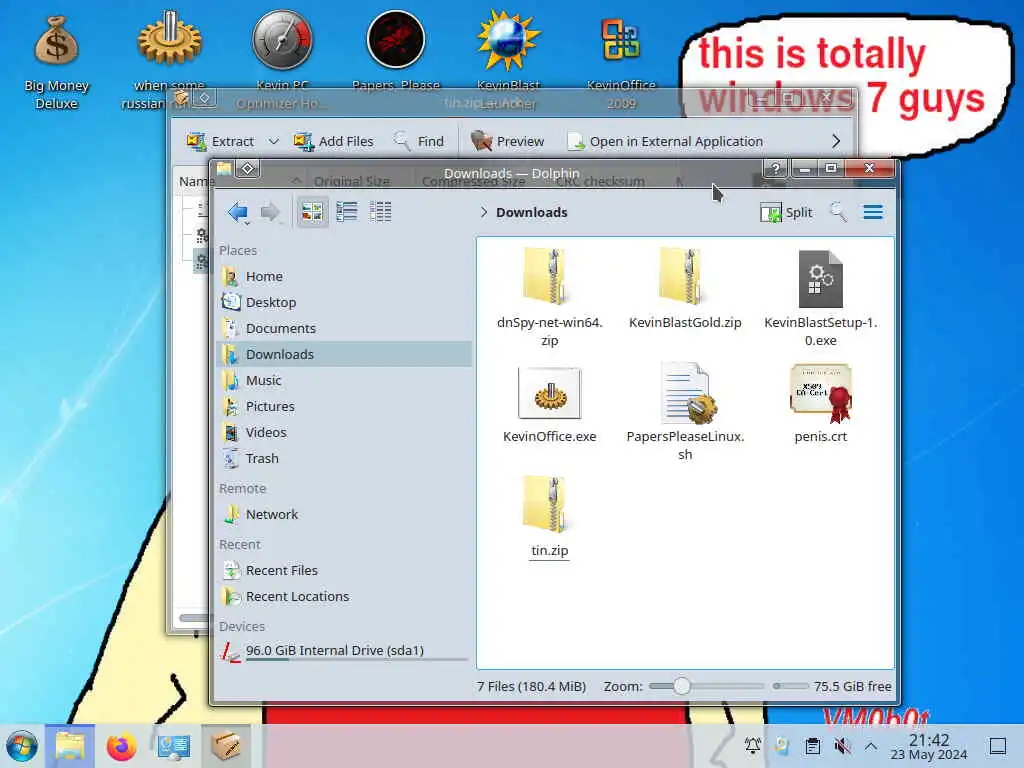Open Dolphin search magnifier
Image resolution: width=1024 pixels, height=768 pixels.
point(838,212)
